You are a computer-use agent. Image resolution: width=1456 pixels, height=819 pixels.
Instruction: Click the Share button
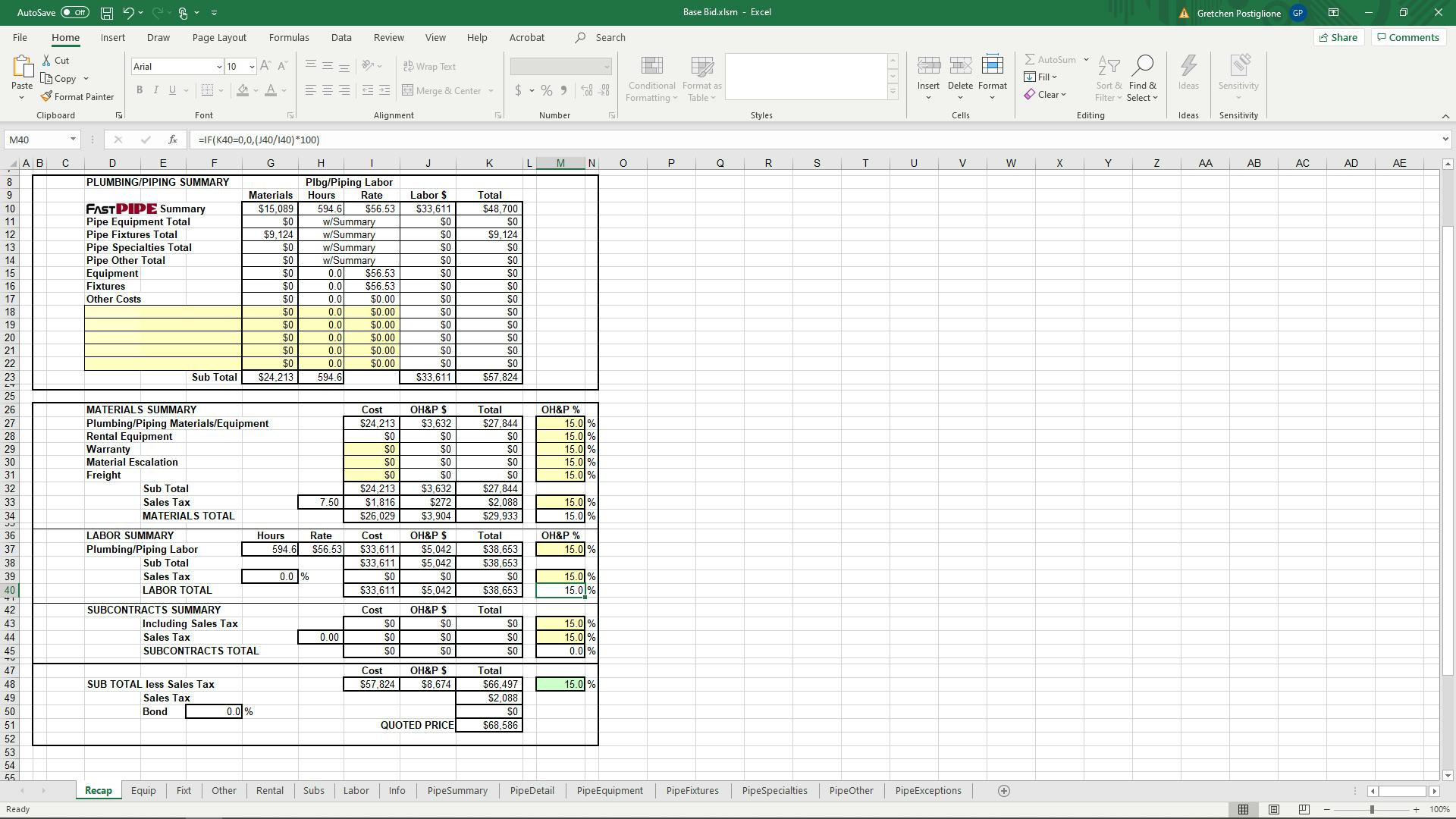1338,37
